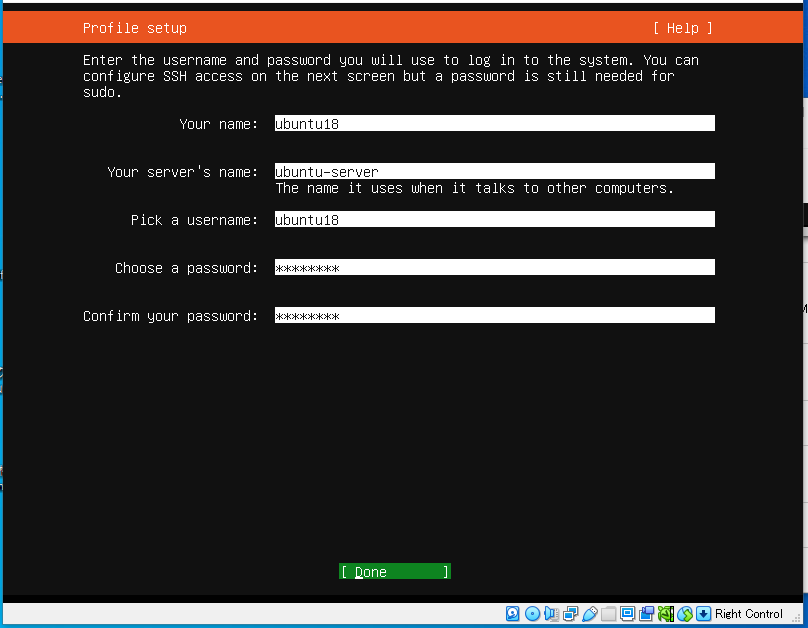Open the network adapter status icon
Screen dimensions: 808x628
point(570,614)
